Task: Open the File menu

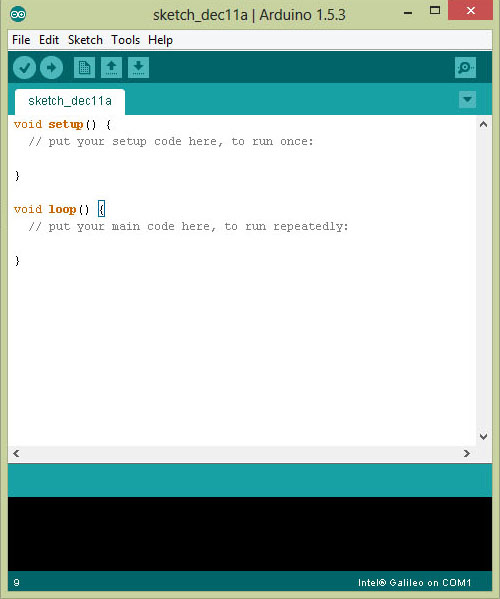Action: point(21,40)
